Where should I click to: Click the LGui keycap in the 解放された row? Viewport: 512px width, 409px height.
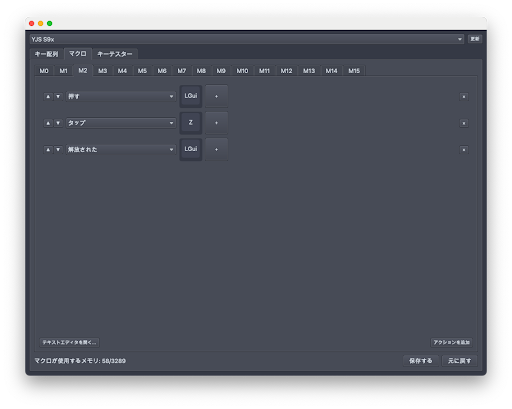click(191, 149)
